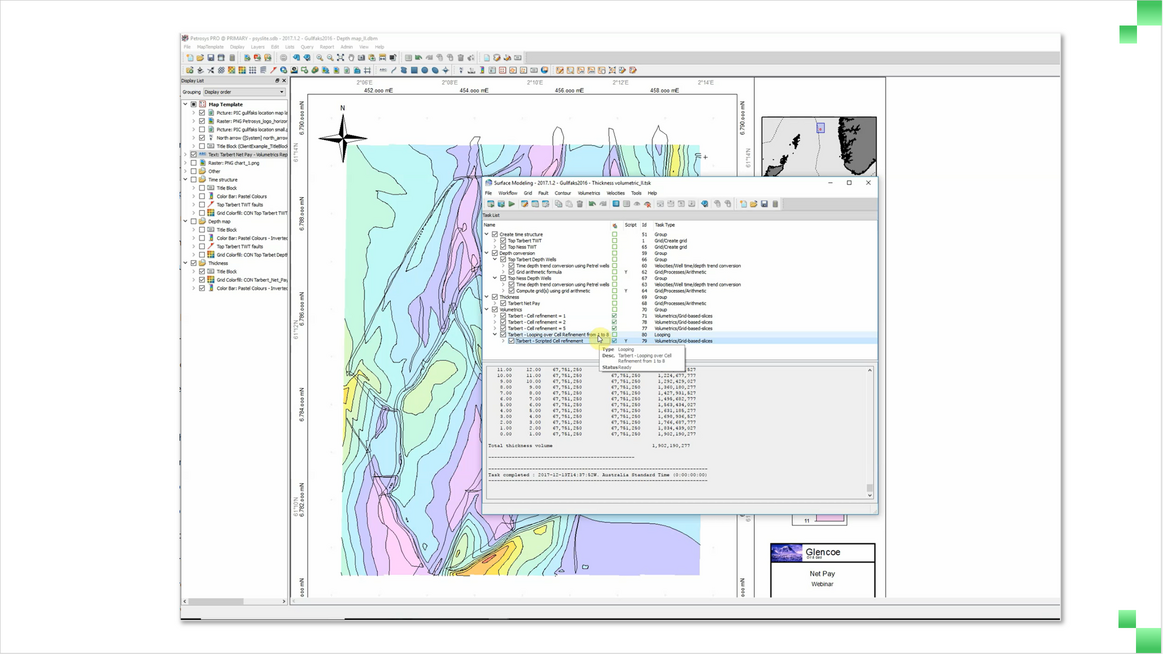Open the Query menu in Petrosys

click(305, 47)
